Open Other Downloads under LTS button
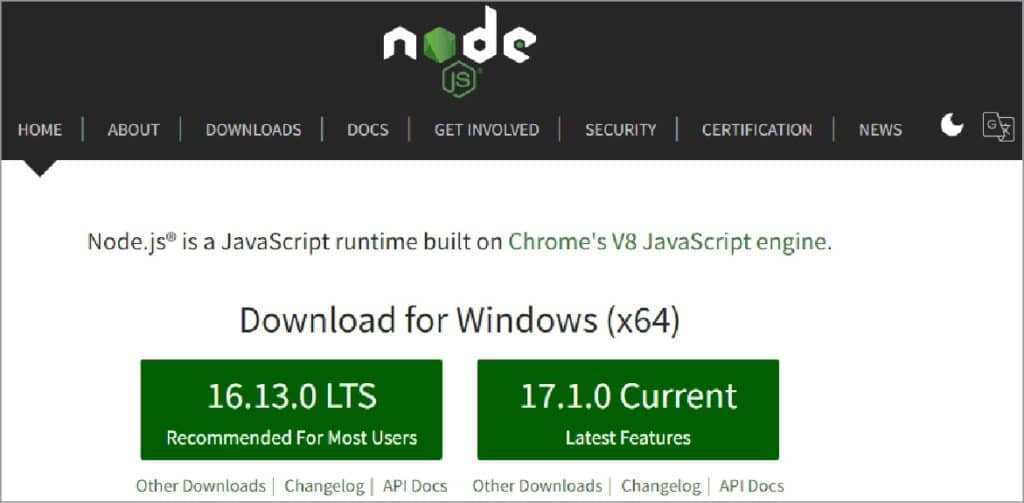This screenshot has height=503, width=1024. click(201, 486)
